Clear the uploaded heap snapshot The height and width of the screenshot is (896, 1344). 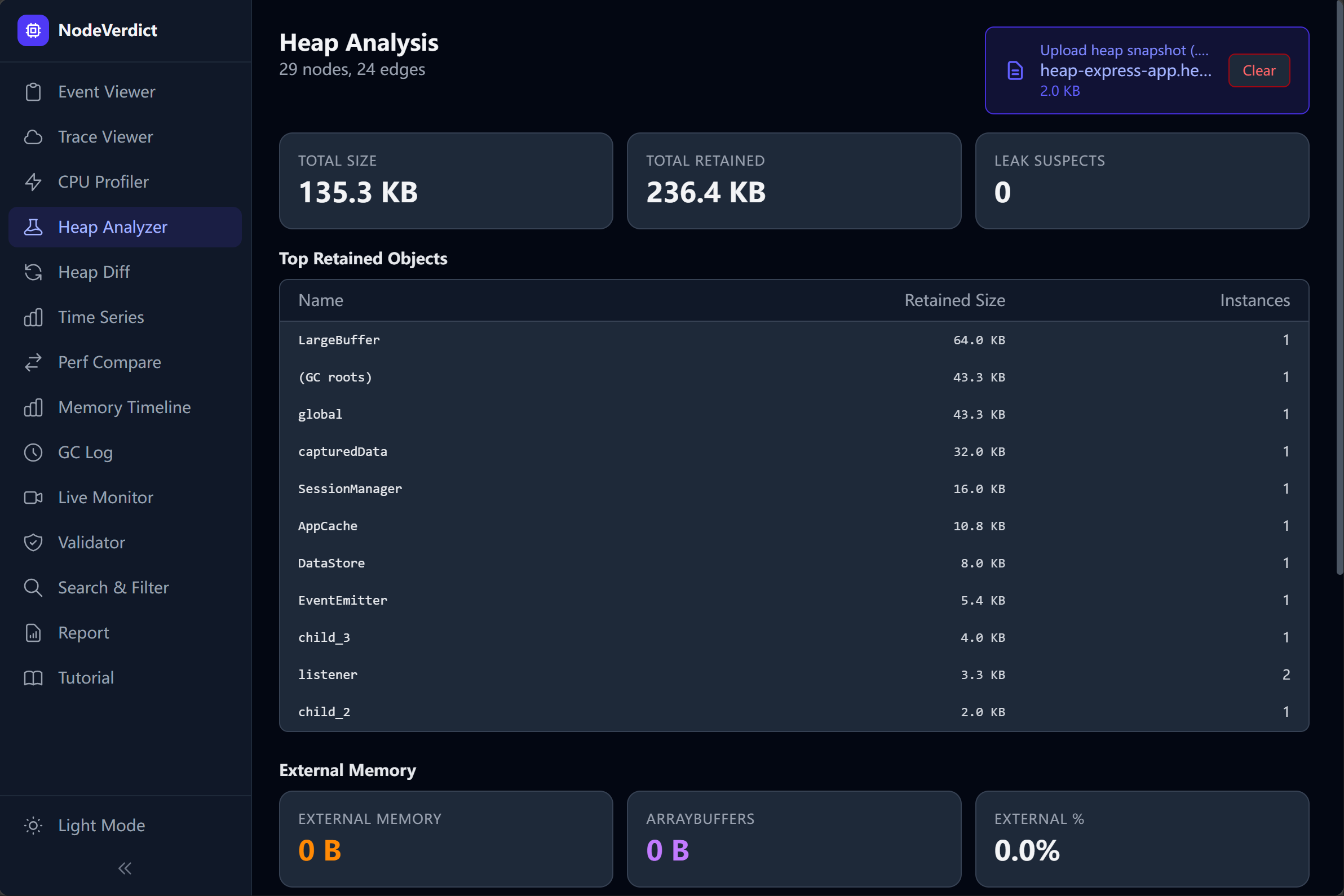pyautogui.click(x=1259, y=71)
